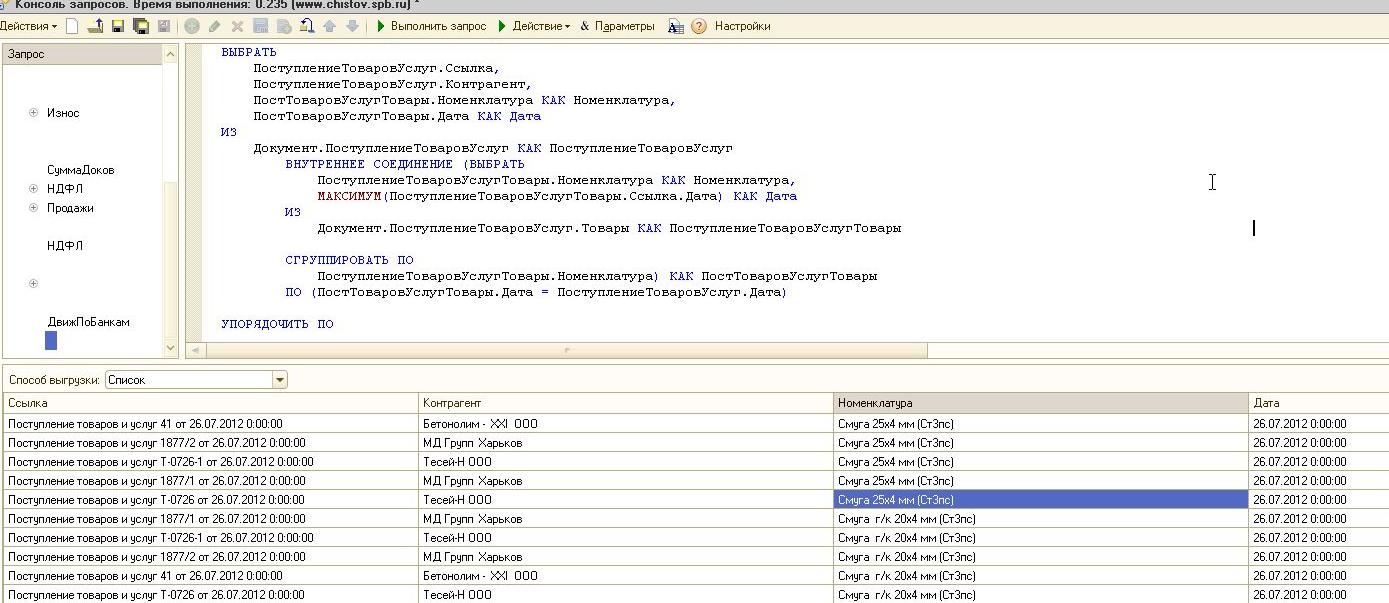Open the Действия menu

(28, 26)
